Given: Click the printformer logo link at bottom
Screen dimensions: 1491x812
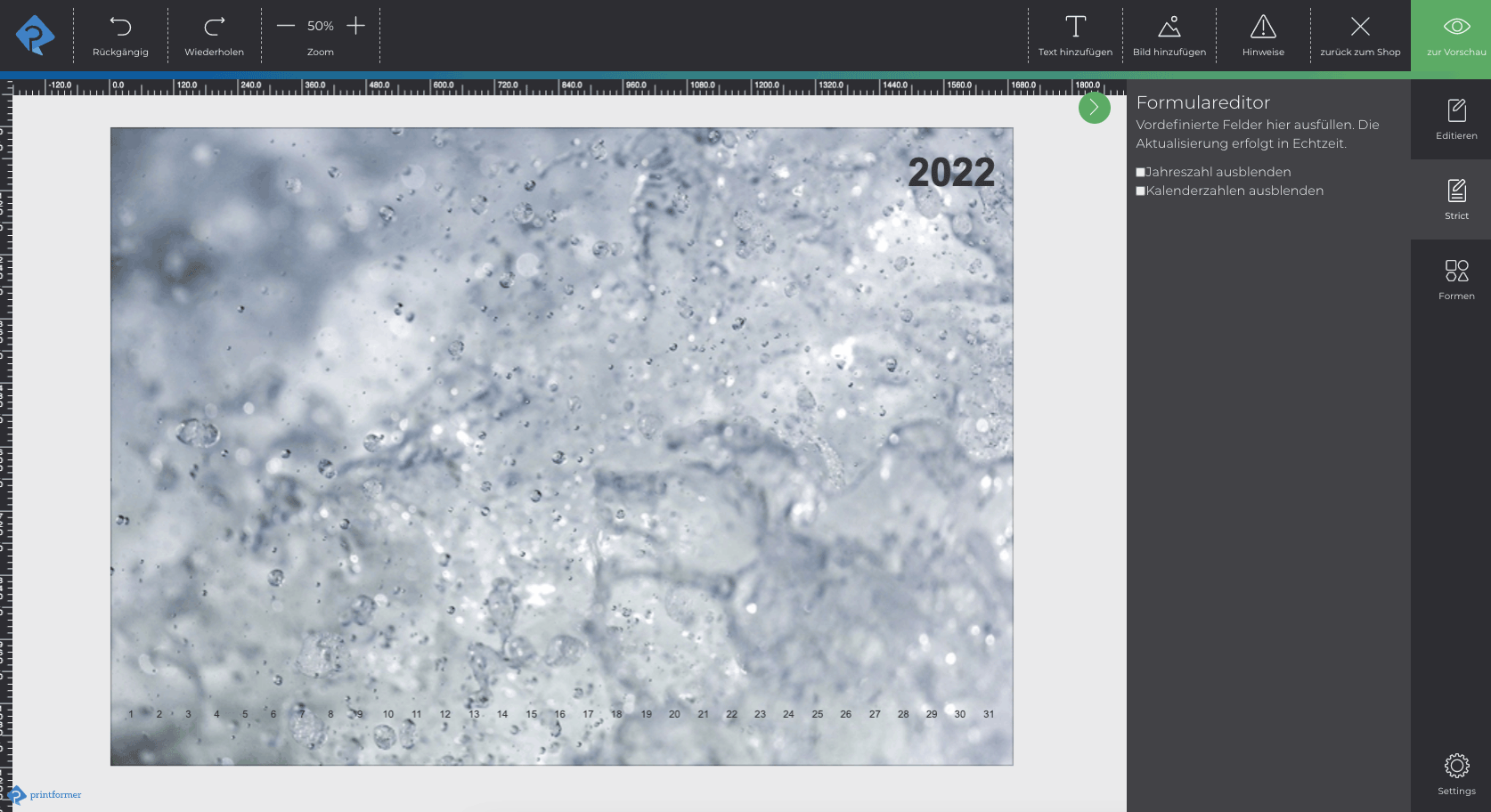Looking at the screenshot, I should pos(45,794).
